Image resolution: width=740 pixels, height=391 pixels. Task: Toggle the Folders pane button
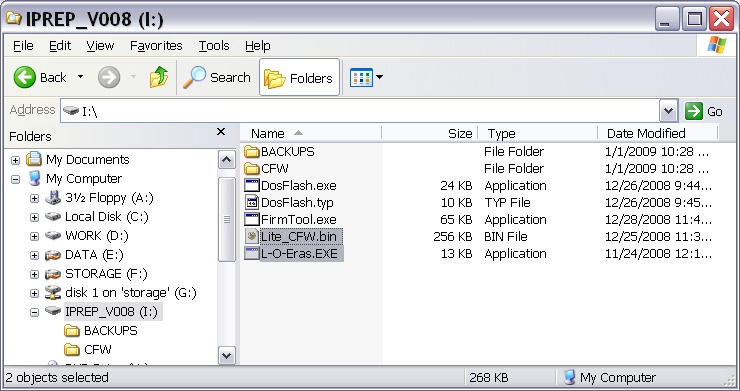(299, 77)
